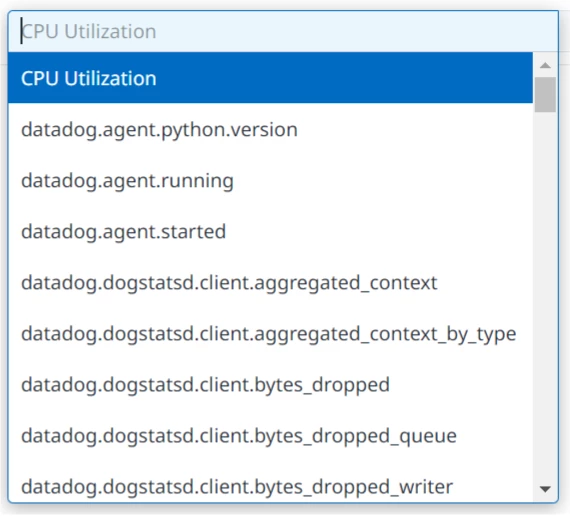The height and width of the screenshot is (516, 570).
Task: Choose the bytes_dropped_queue metric
Action: pos(270,435)
